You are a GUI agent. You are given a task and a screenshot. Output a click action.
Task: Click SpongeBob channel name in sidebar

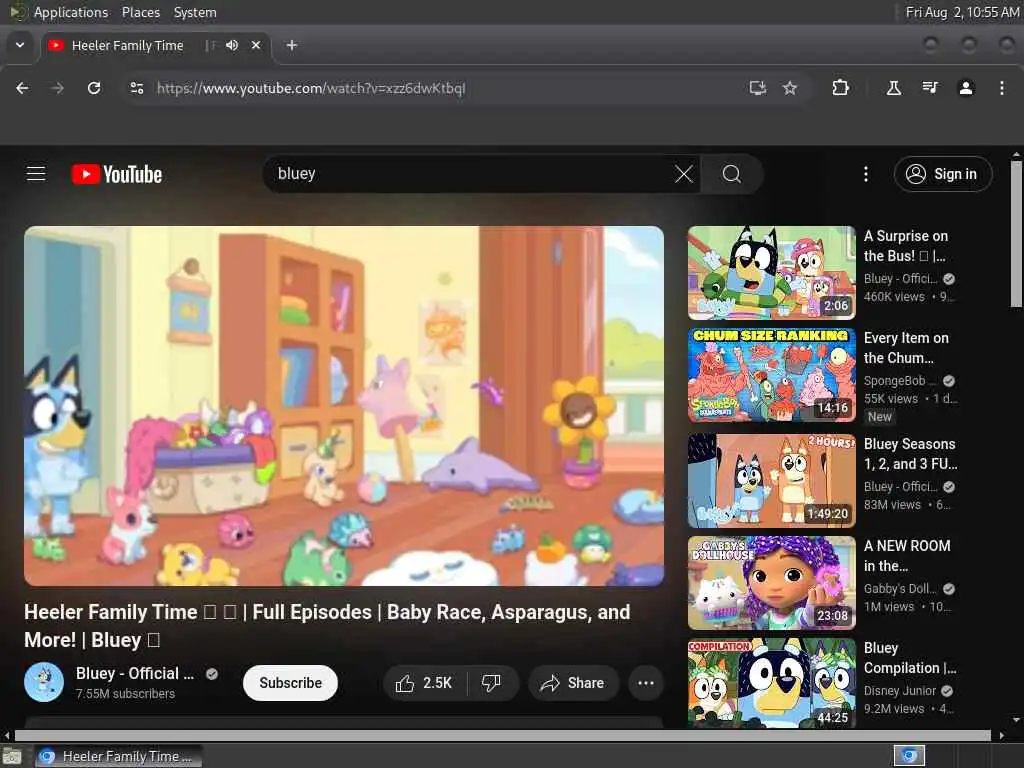point(899,381)
